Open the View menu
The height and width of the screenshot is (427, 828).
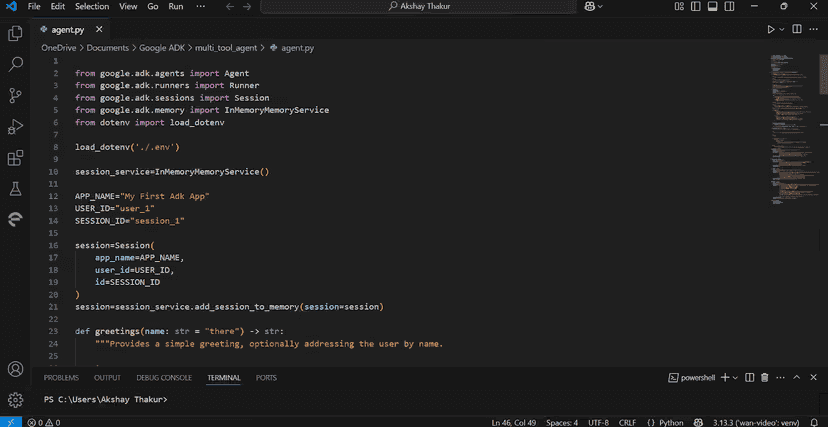[x=128, y=6]
